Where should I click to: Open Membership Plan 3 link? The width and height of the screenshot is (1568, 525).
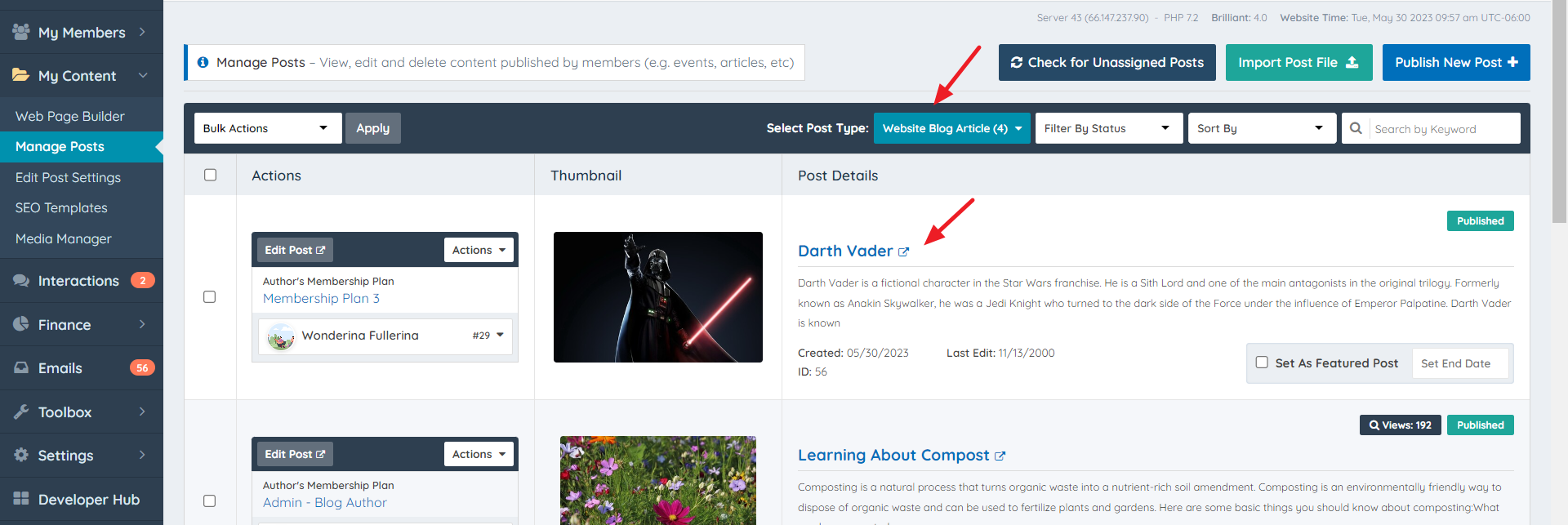(321, 298)
